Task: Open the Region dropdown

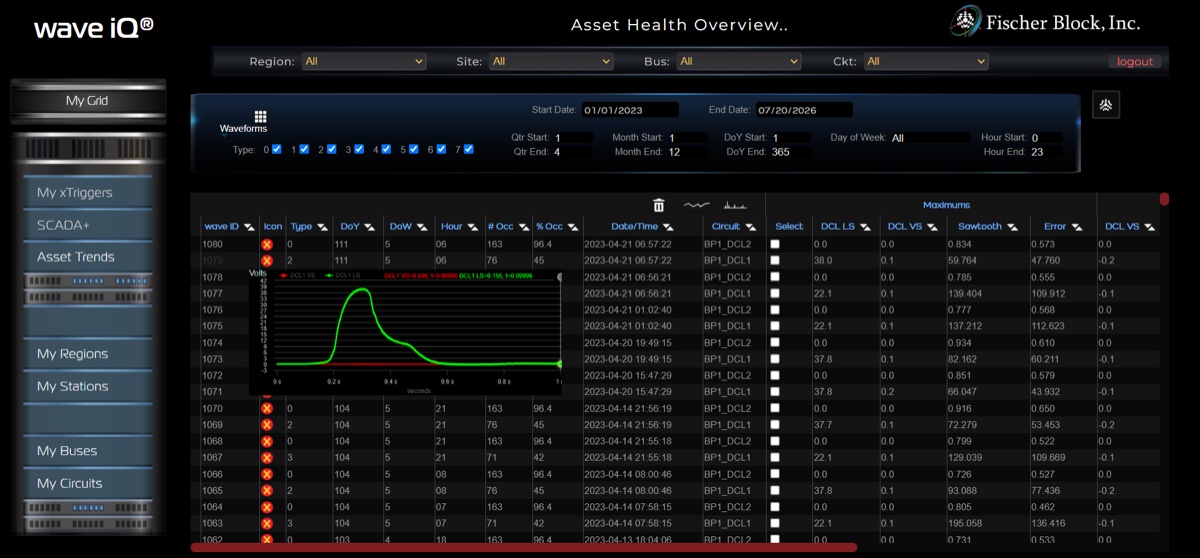Action: click(x=364, y=62)
